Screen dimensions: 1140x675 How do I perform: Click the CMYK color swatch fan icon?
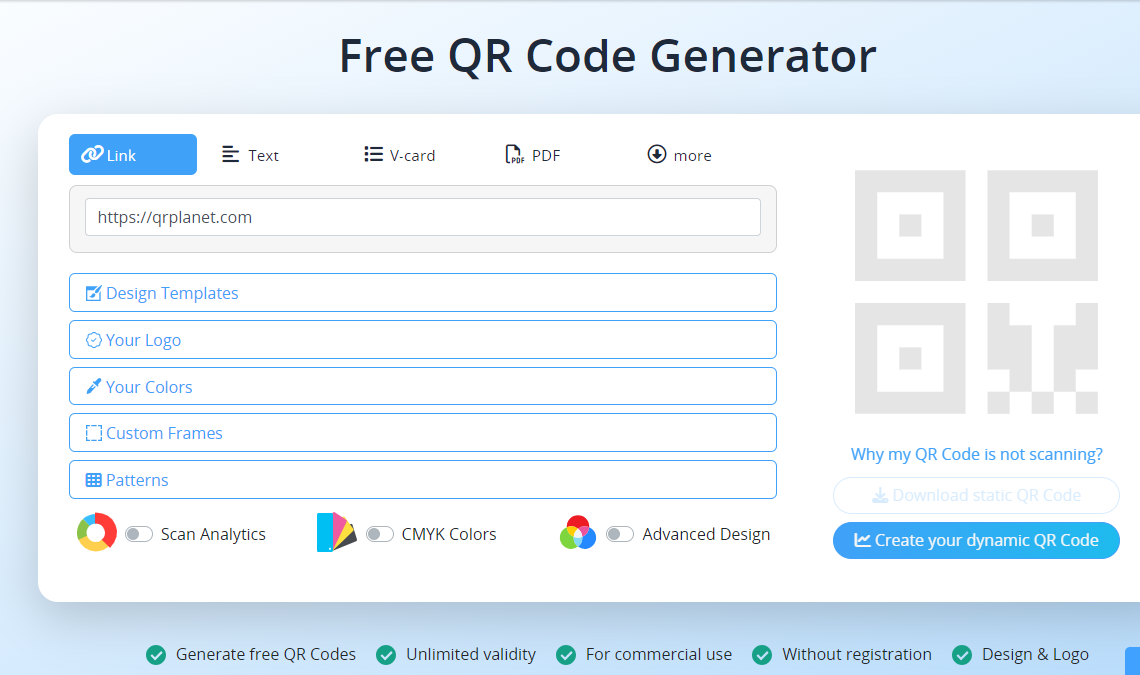click(337, 532)
